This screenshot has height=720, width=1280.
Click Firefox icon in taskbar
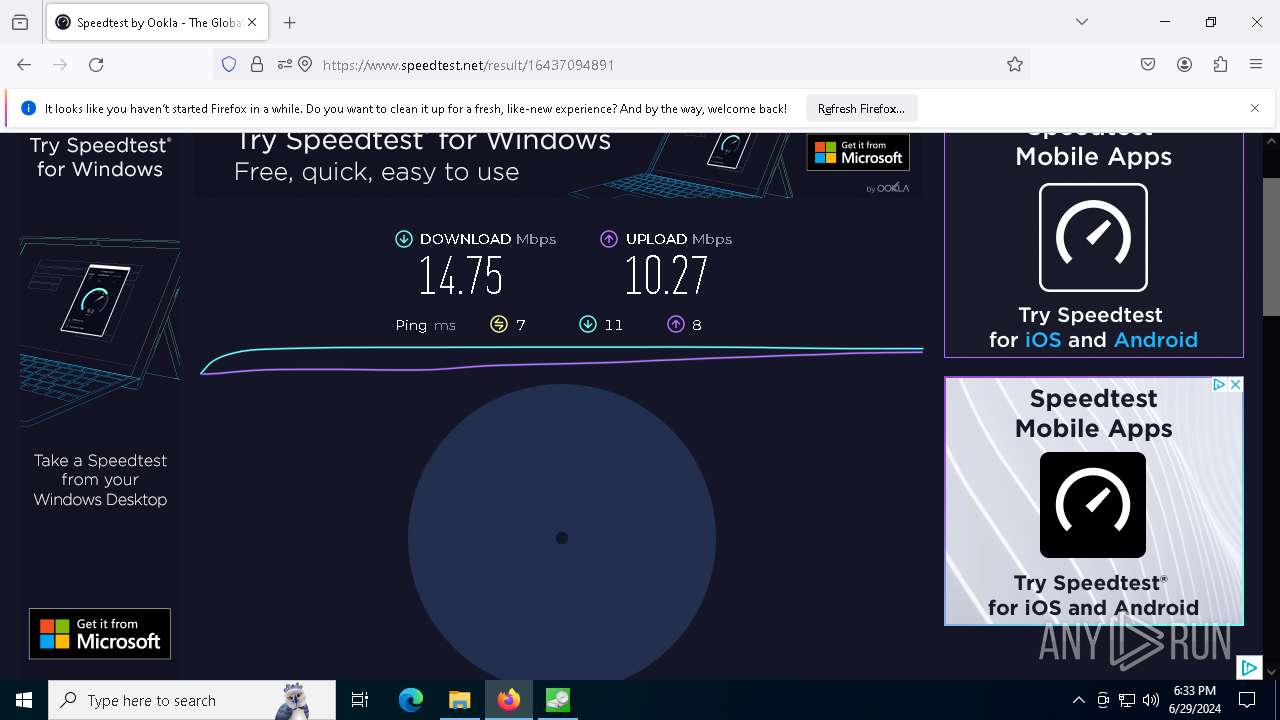[509, 700]
